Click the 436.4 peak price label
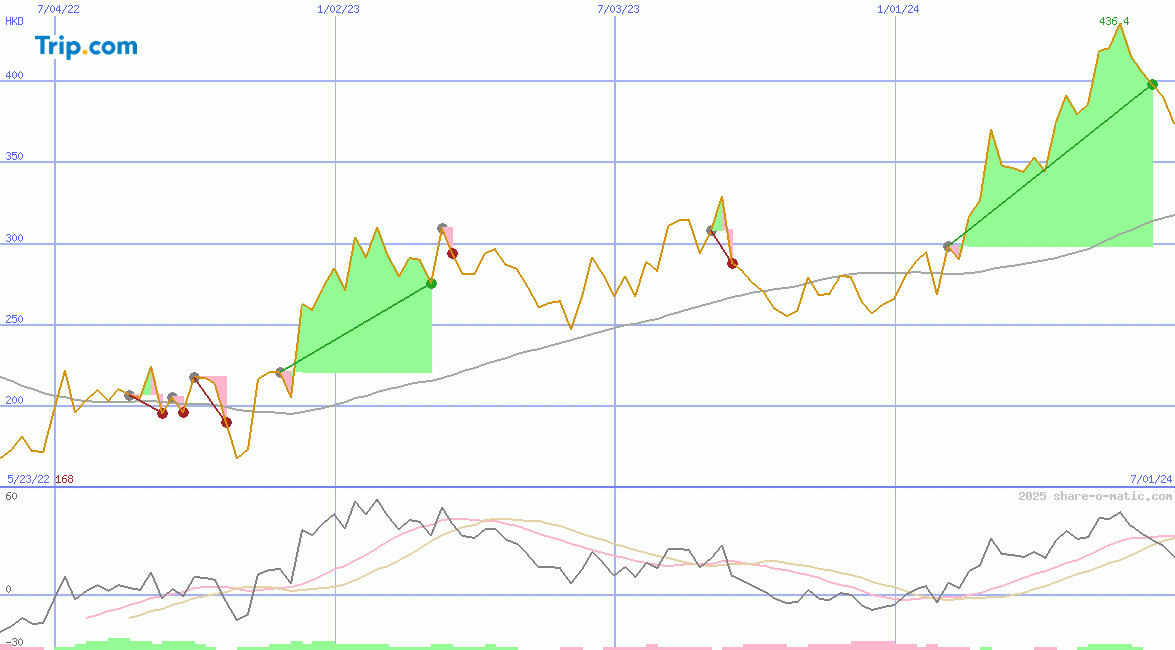1175x650 pixels. (1114, 21)
